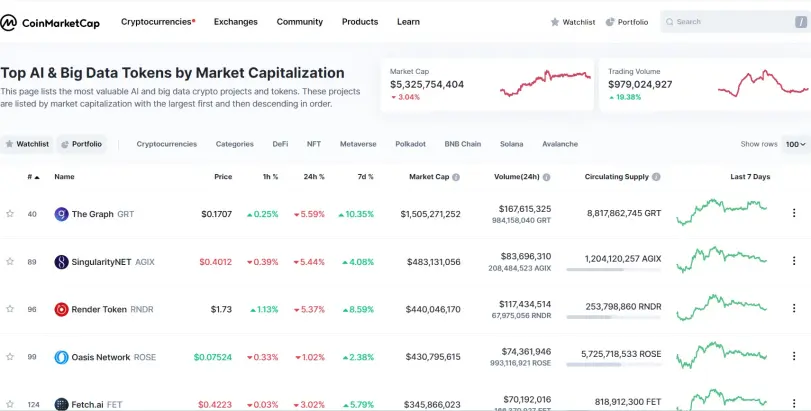The height and width of the screenshot is (411, 811).
Task: Open the Market Cap info icon
Action: pos(456,177)
